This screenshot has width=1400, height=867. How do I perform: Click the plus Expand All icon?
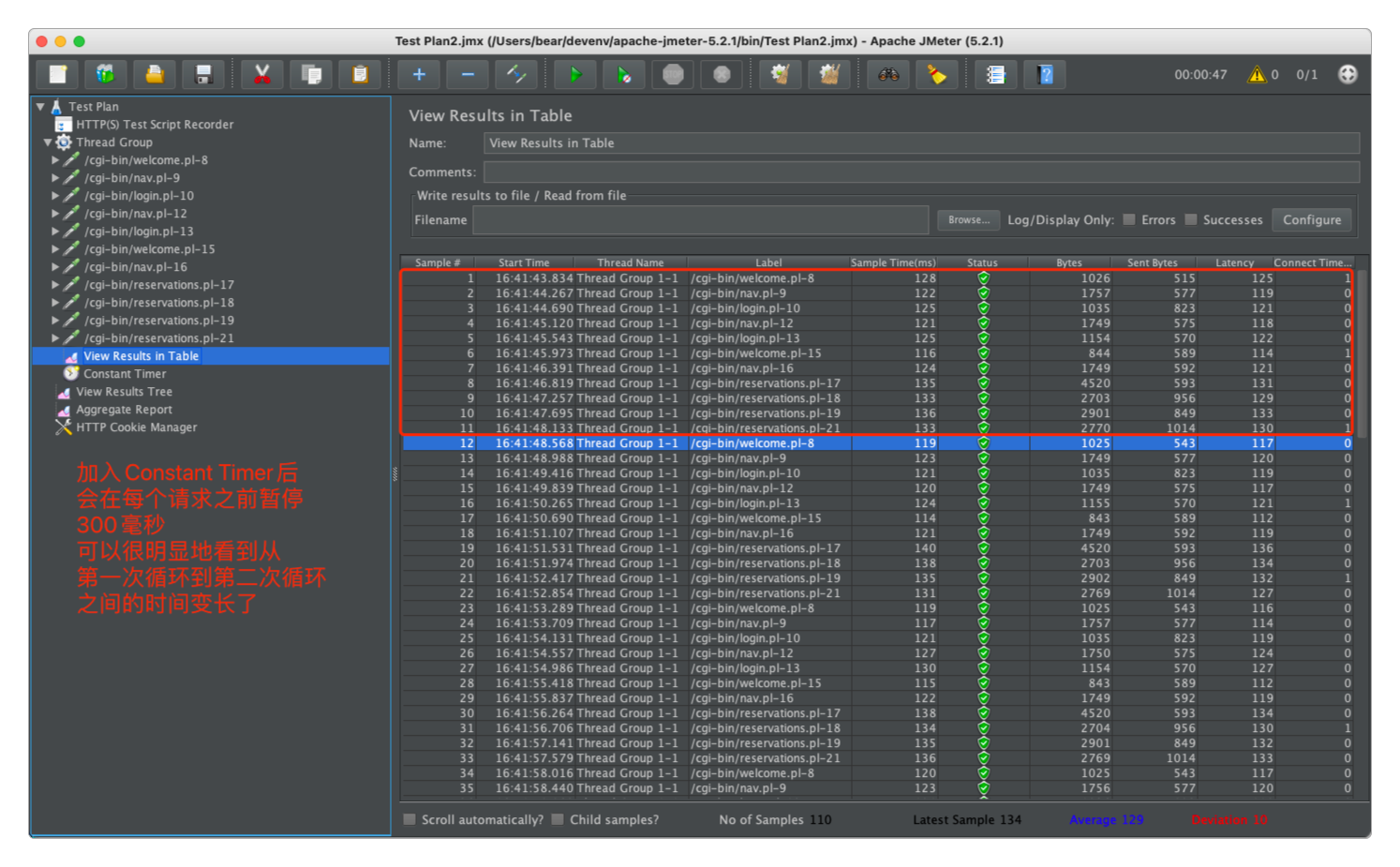[419, 74]
